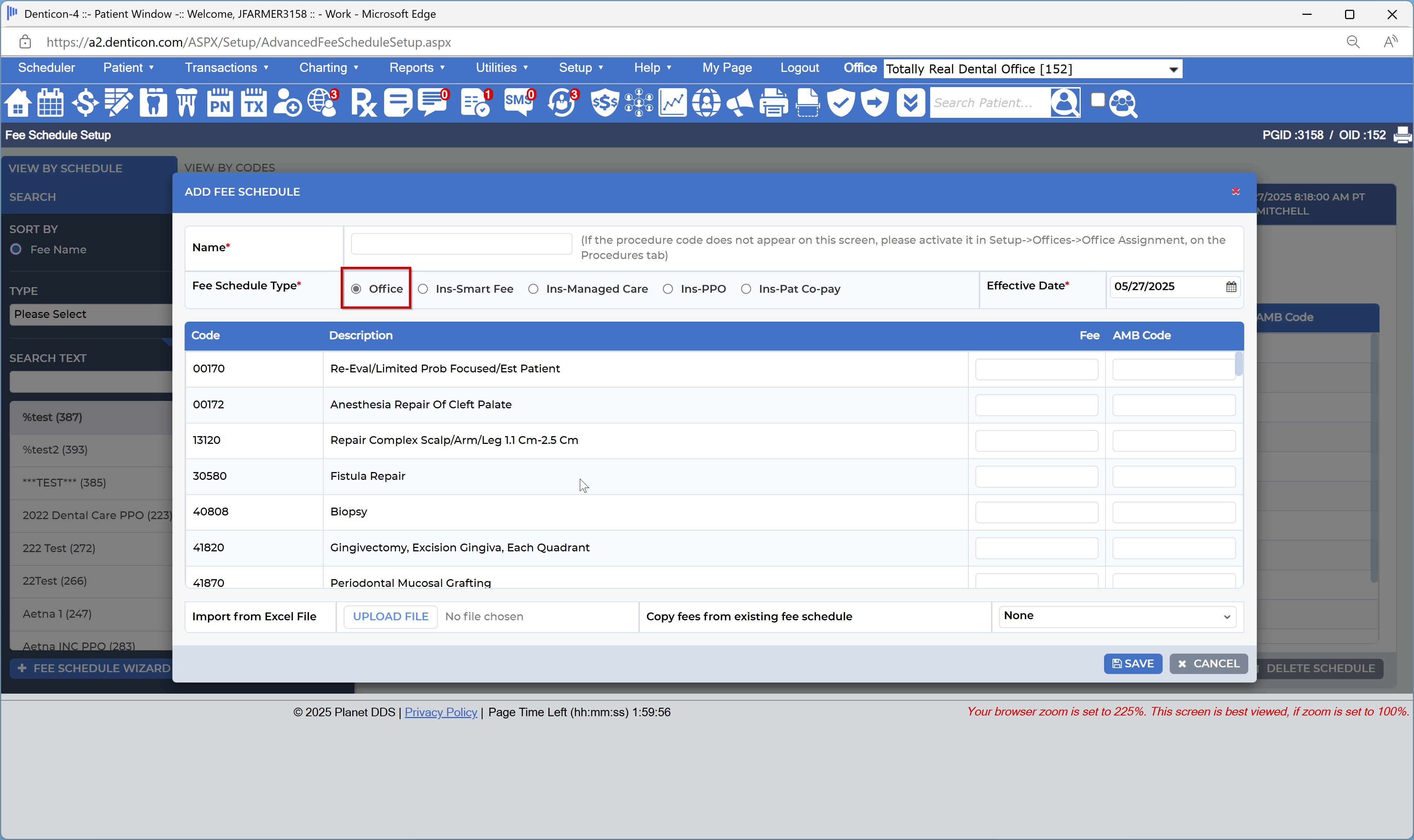Open the document scanner icon

pyautogui.click(x=807, y=103)
